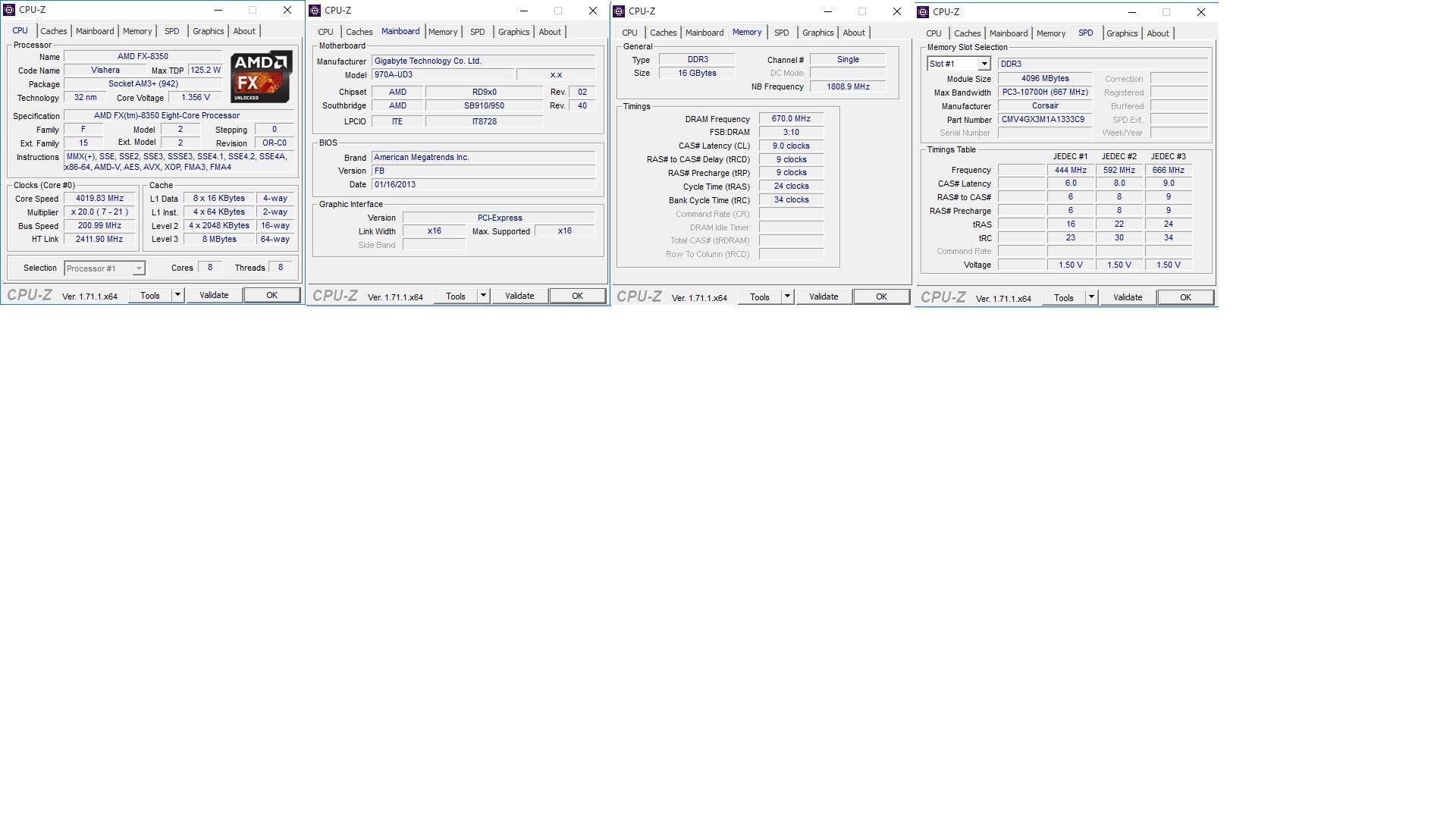The width and height of the screenshot is (1456, 819).
Task: Open Memory tab in the second (Mainboard) window
Action: pos(443,32)
